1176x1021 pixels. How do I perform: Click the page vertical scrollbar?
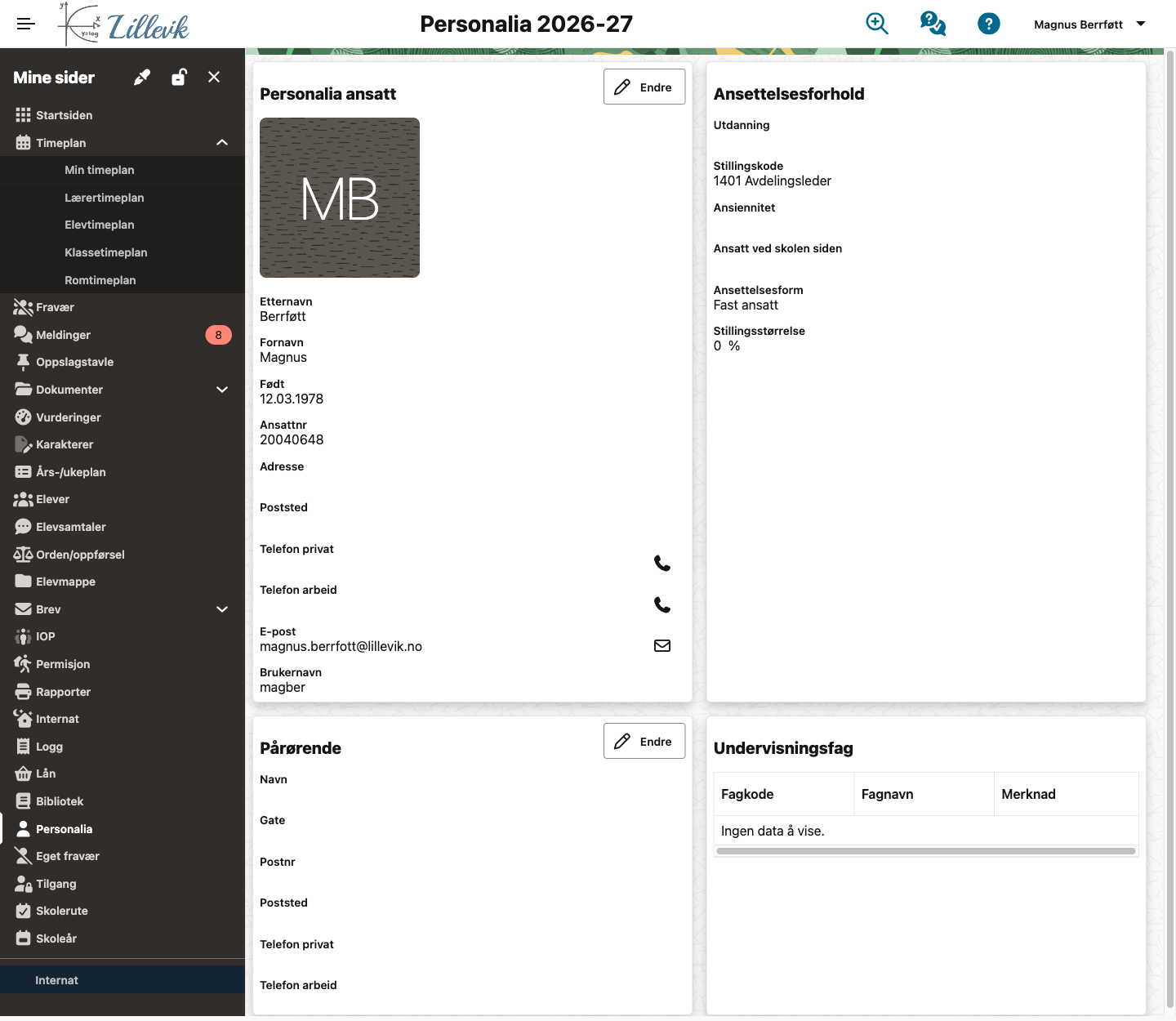[1169, 528]
